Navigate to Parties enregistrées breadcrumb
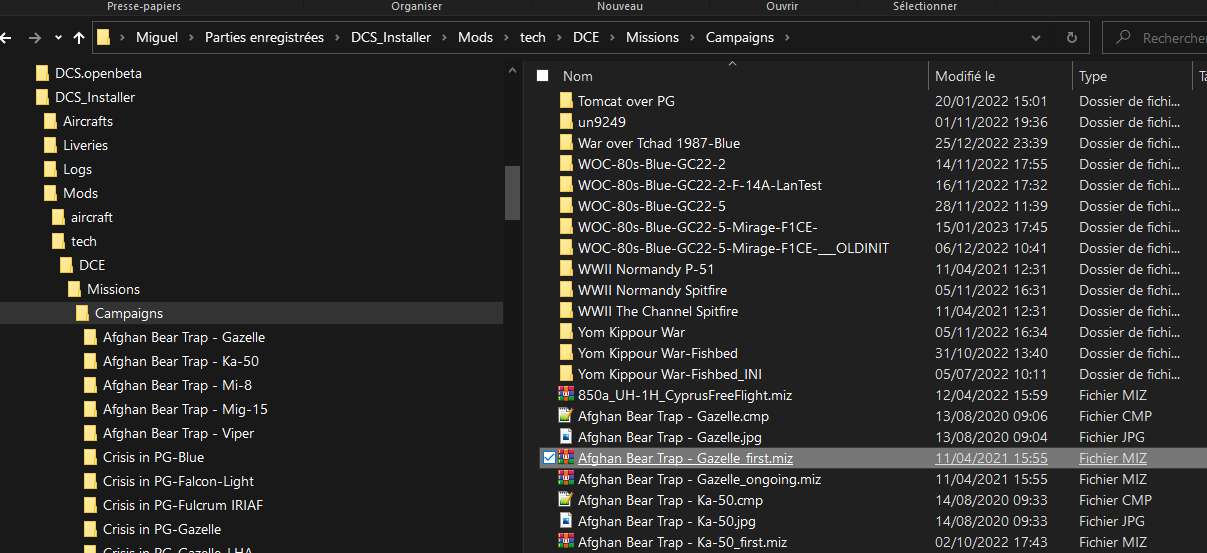The height and width of the screenshot is (553, 1207). [x=264, y=38]
